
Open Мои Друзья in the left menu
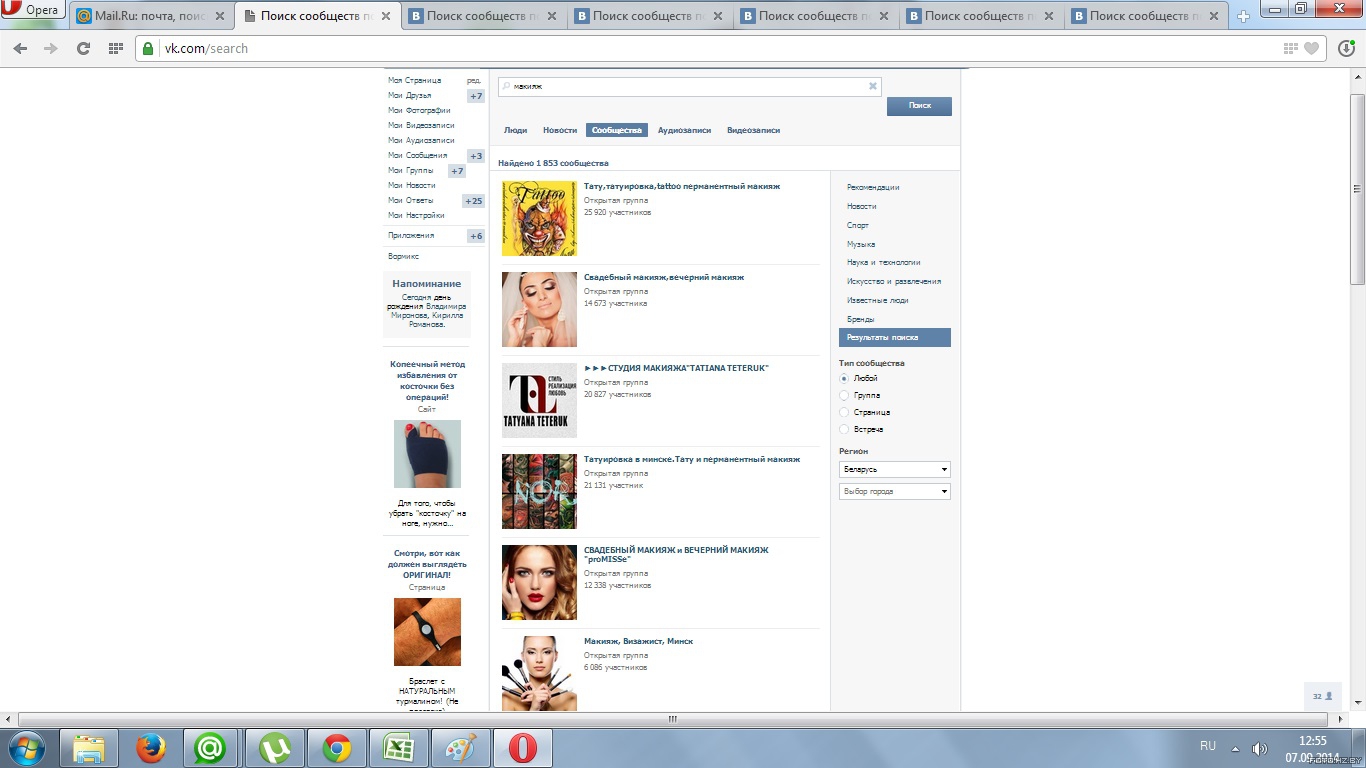point(410,95)
